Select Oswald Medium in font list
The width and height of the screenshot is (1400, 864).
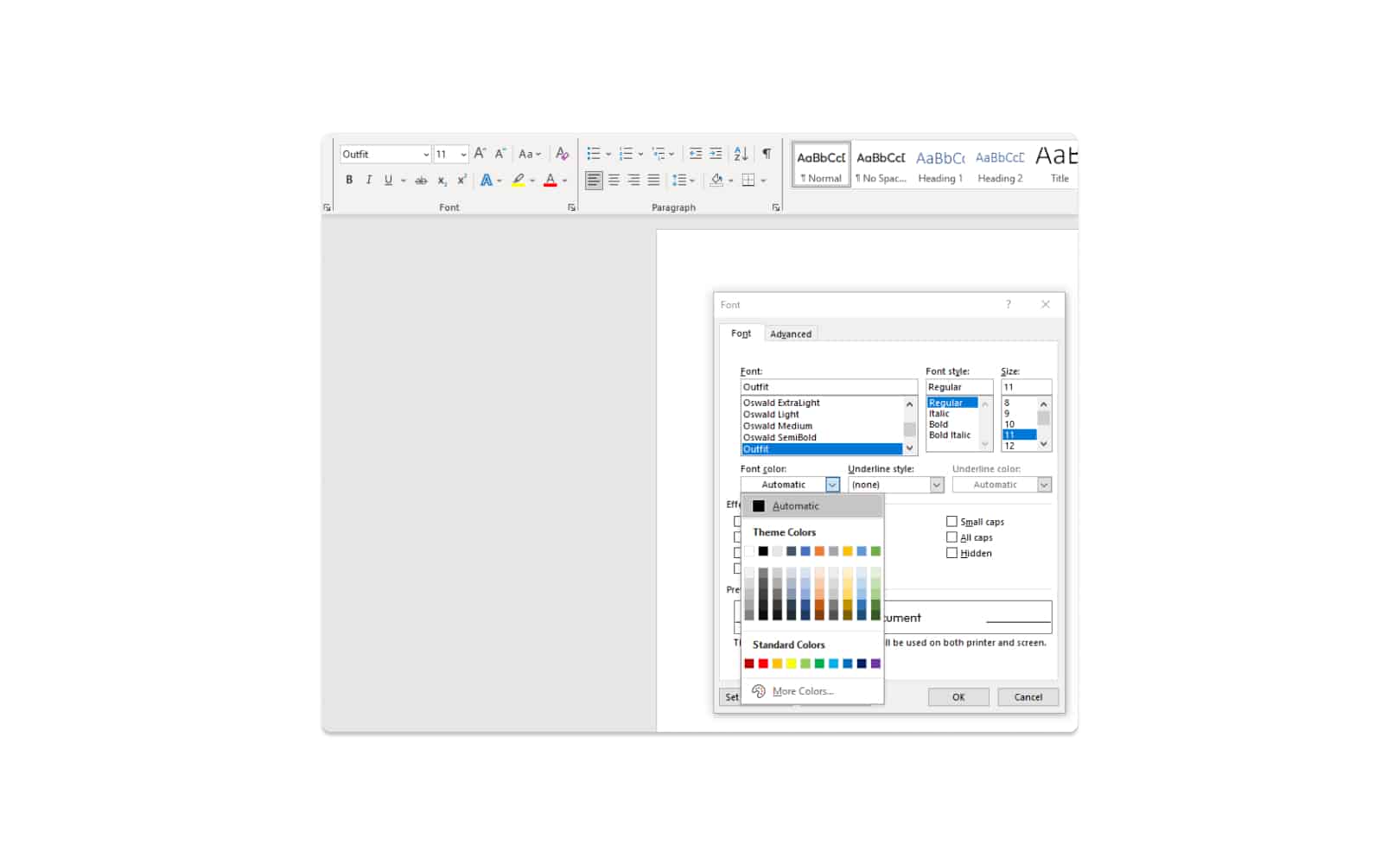point(822,426)
